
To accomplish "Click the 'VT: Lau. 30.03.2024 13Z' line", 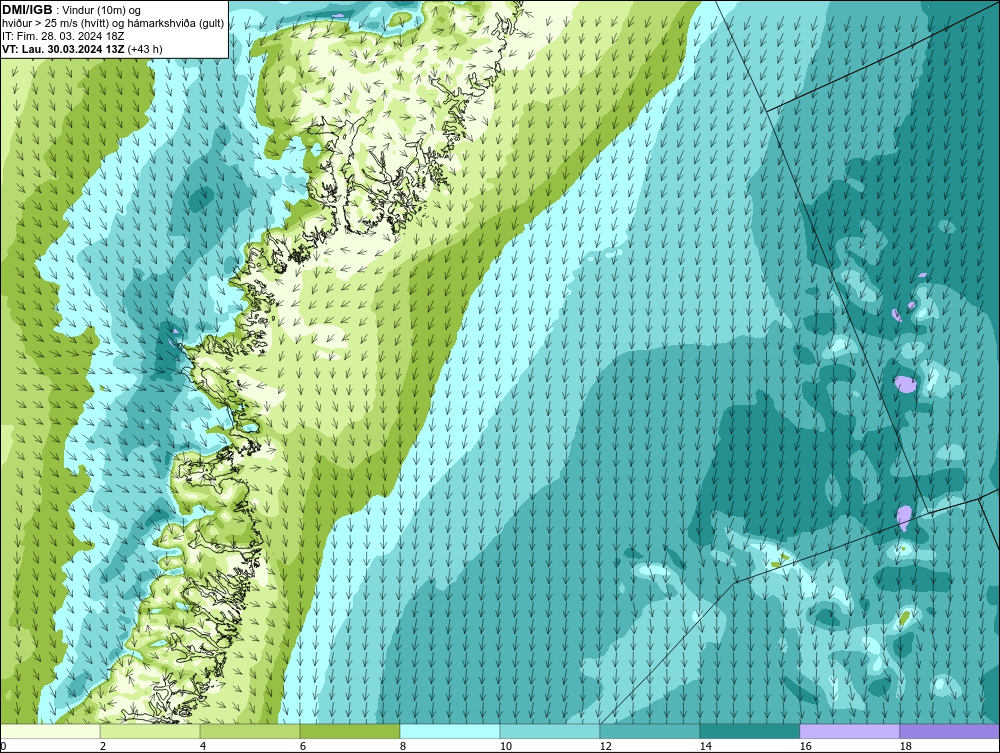I will tap(64, 49).
